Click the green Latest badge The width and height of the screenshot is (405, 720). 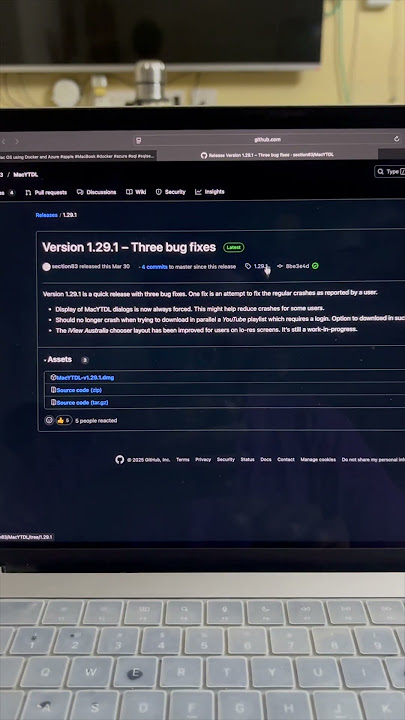234,248
